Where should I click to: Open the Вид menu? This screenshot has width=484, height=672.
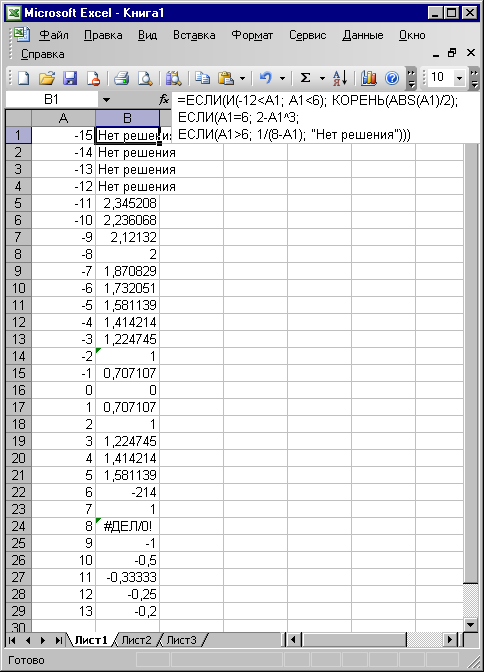147,35
